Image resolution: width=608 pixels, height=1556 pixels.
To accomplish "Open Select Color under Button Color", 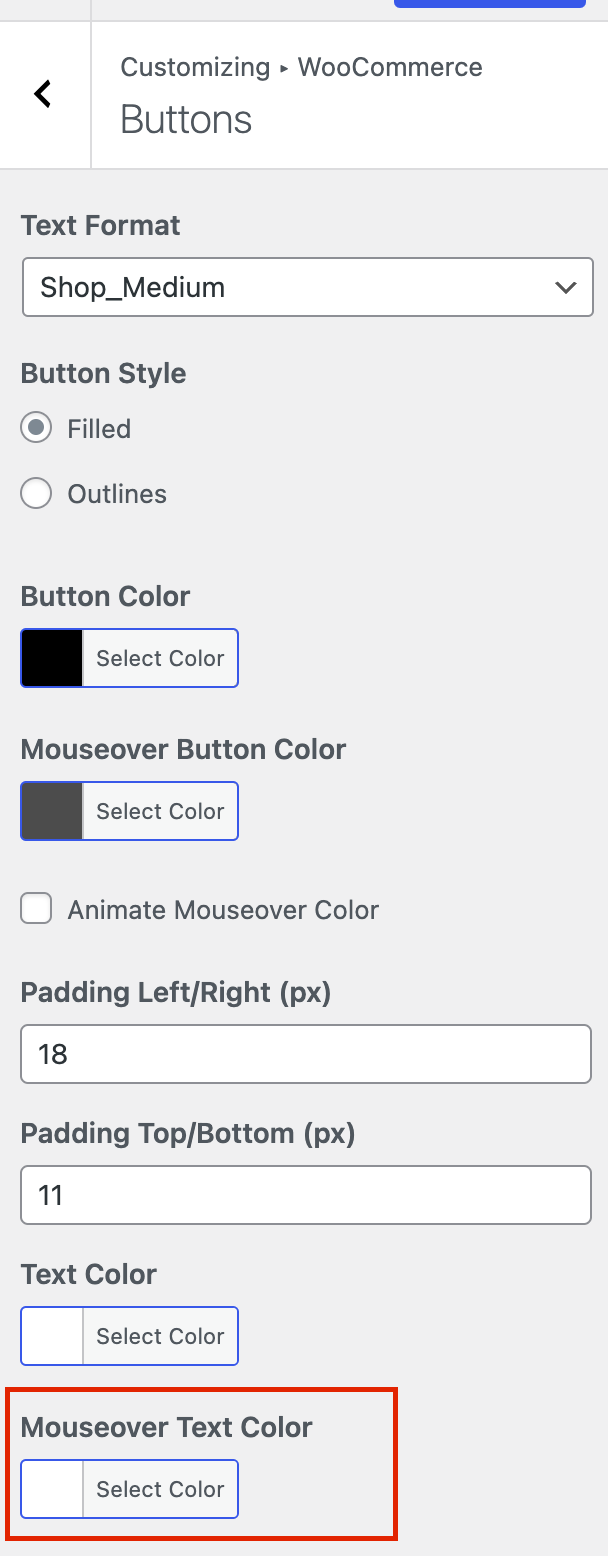I will [160, 658].
